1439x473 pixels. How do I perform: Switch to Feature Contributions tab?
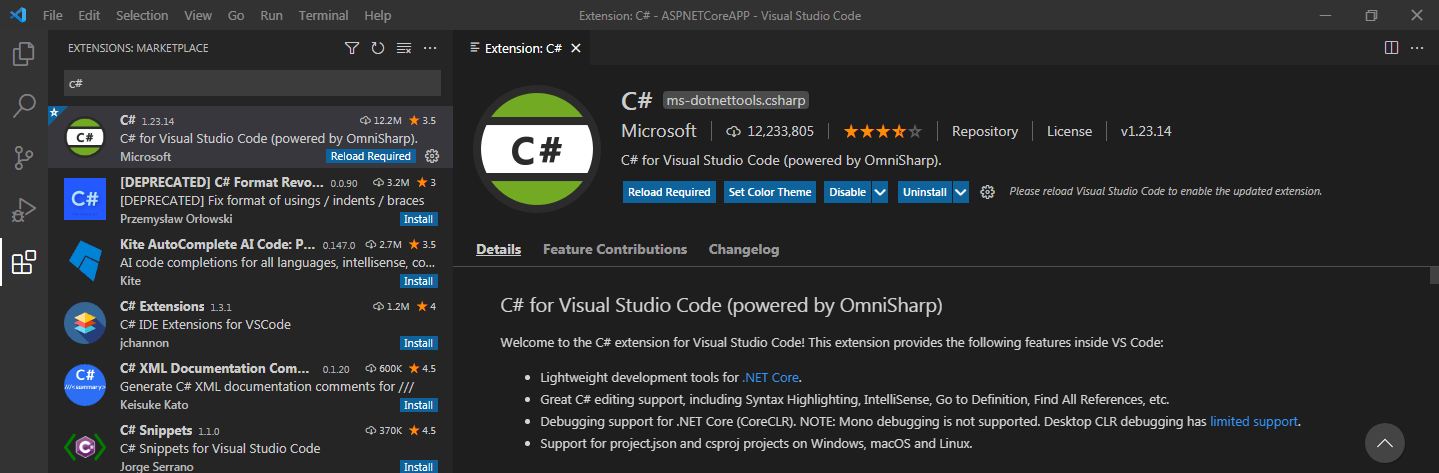(615, 249)
